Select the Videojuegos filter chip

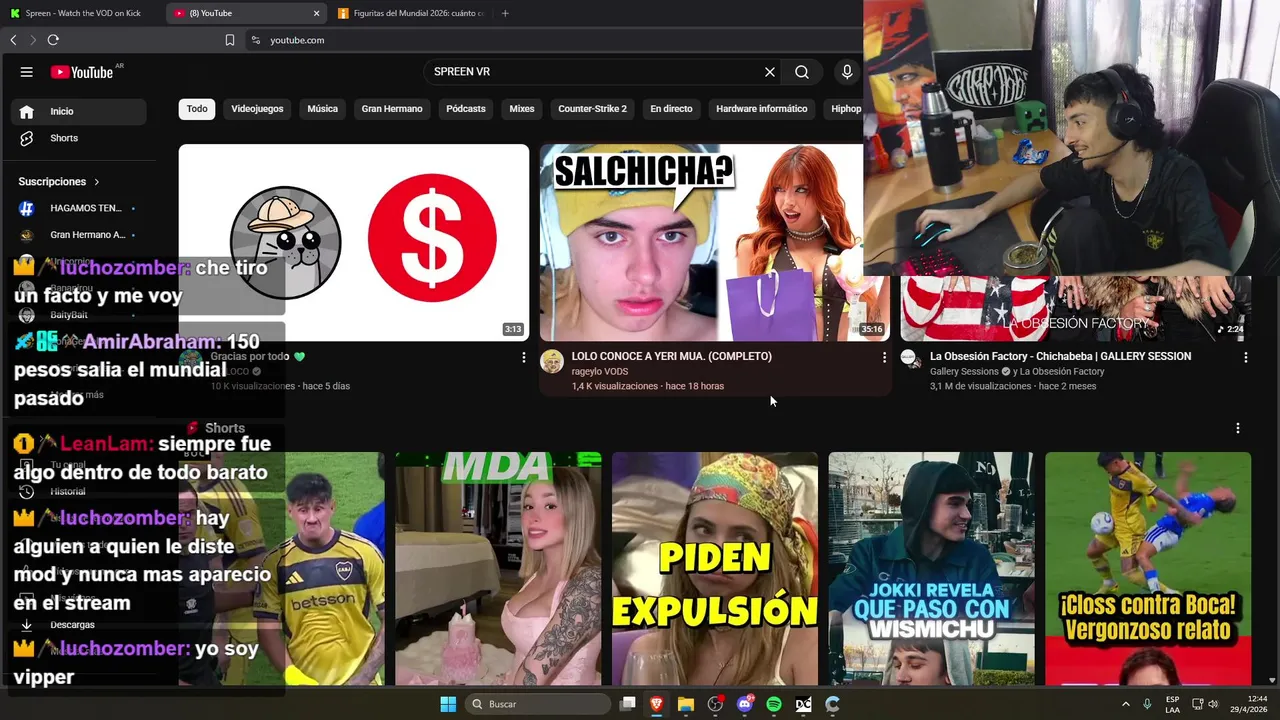click(x=257, y=109)
